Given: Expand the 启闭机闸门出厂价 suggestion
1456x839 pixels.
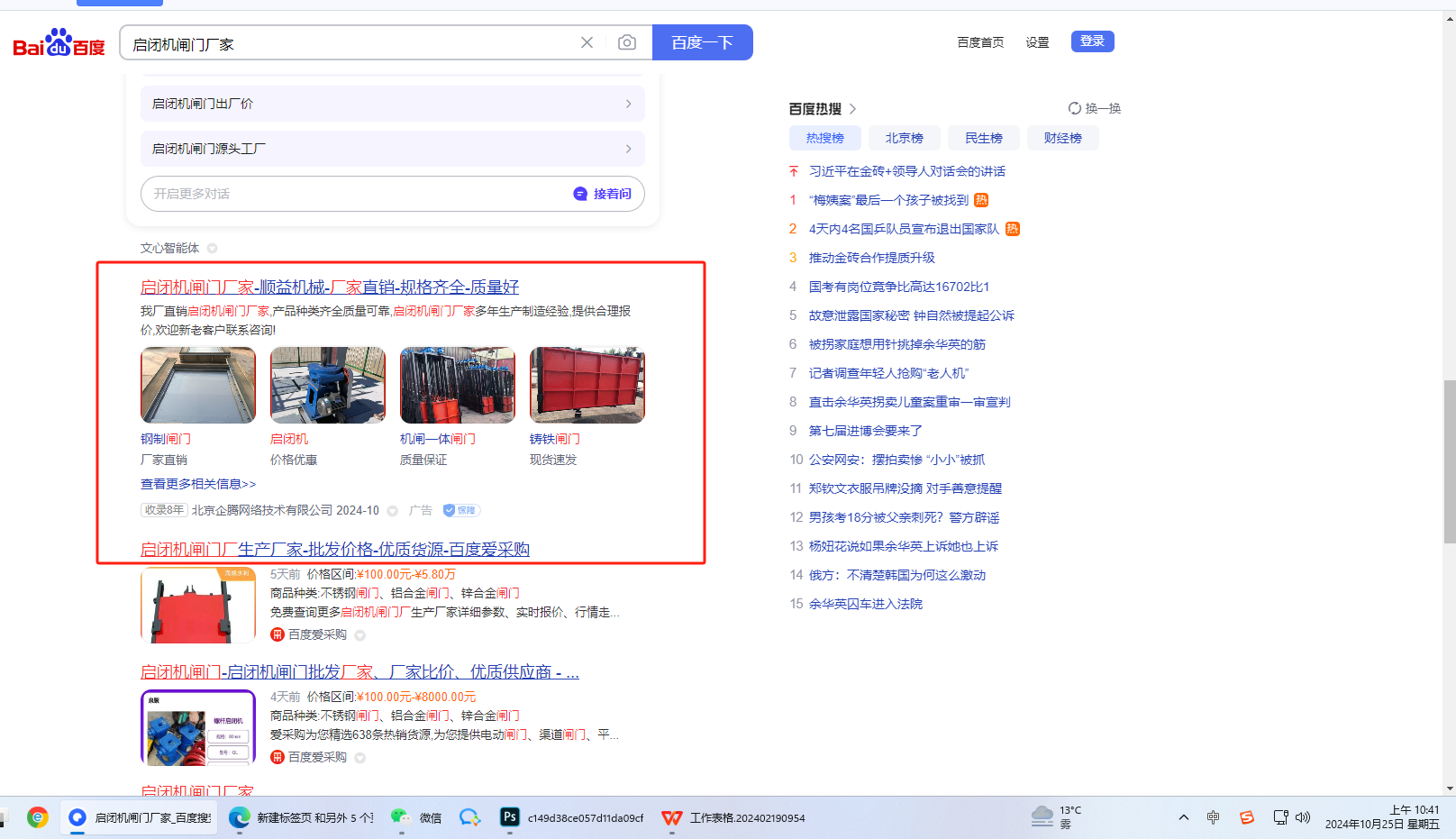Looking at the screenshot, I should coord(393,104).
